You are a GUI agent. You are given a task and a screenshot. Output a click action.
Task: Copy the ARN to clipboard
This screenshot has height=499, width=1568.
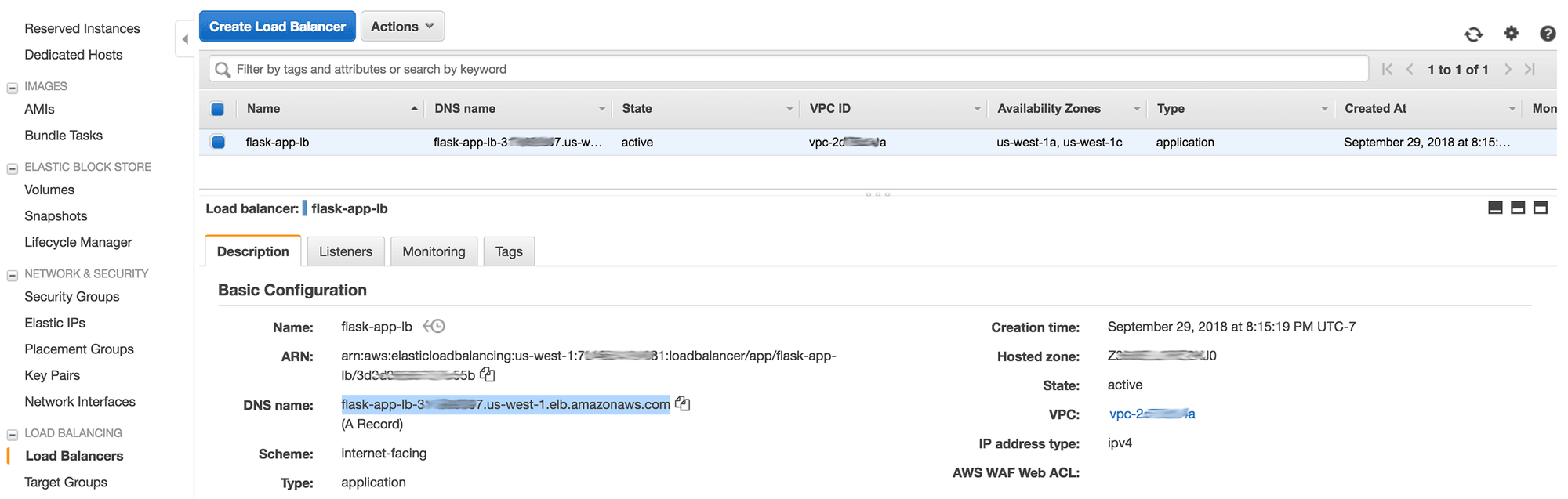point(488,374)
